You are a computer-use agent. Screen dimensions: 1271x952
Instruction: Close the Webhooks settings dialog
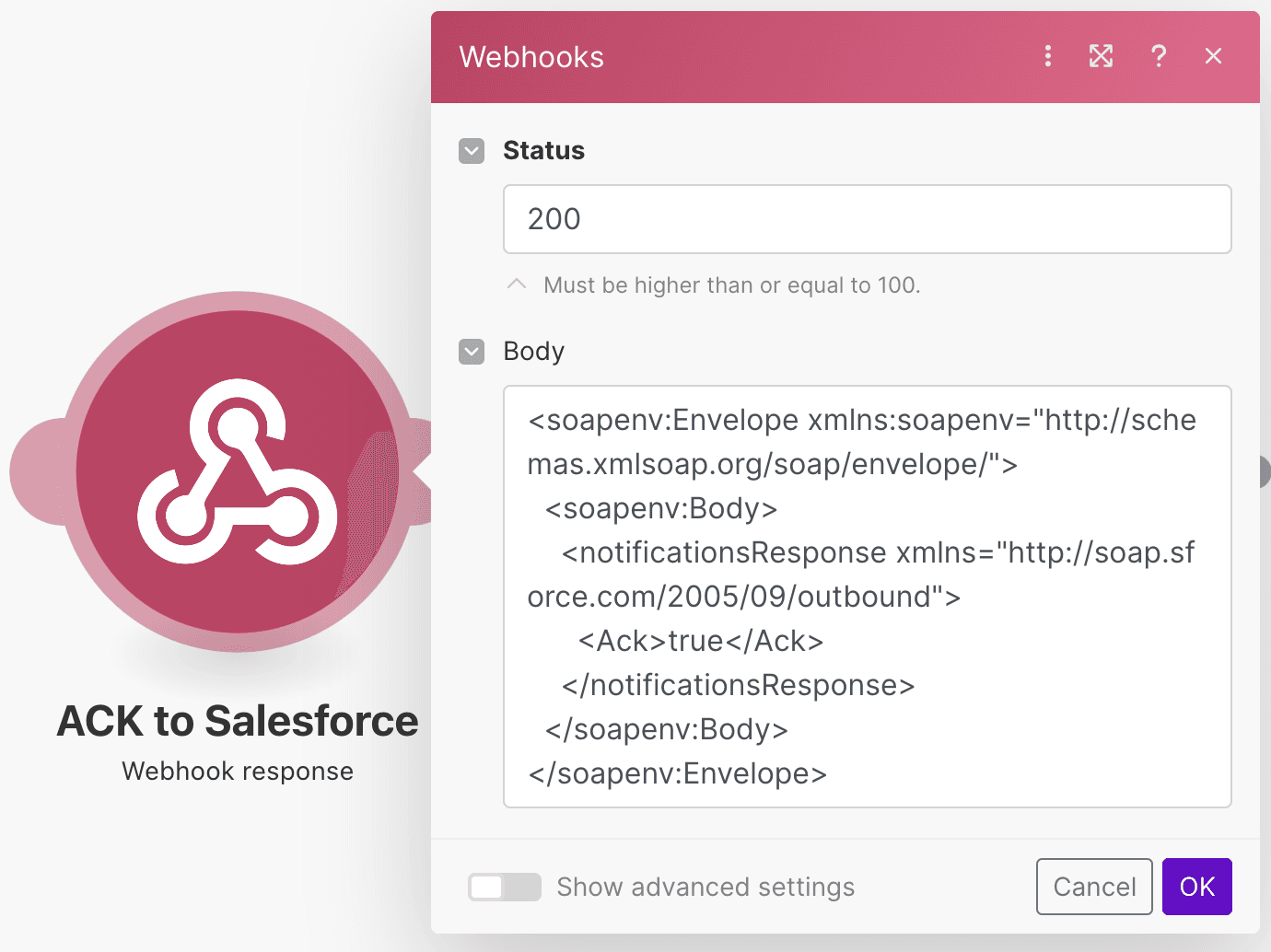coord(1213,56)
